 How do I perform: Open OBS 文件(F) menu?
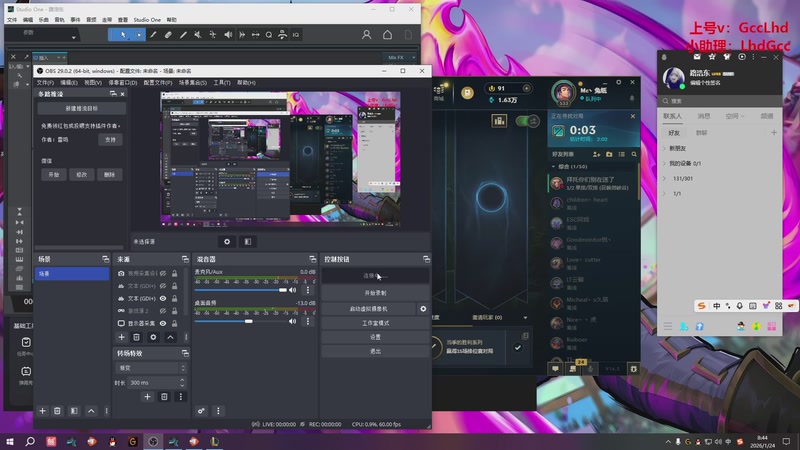45,83
